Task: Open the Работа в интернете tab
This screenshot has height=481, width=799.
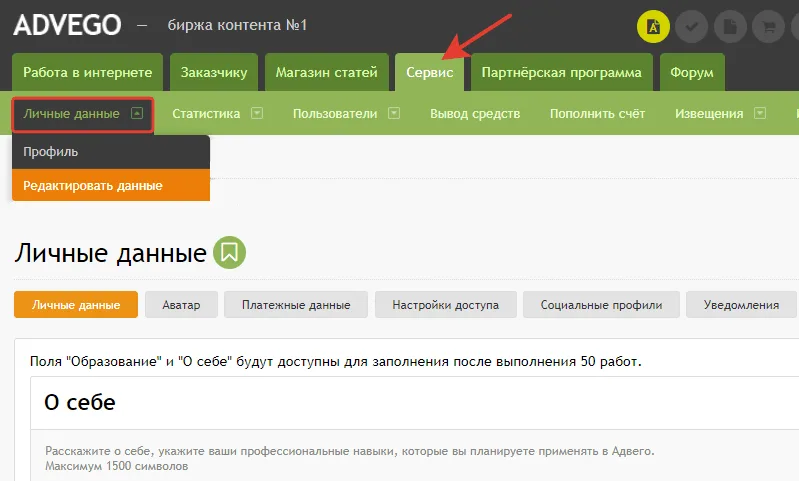Action: 88,72
